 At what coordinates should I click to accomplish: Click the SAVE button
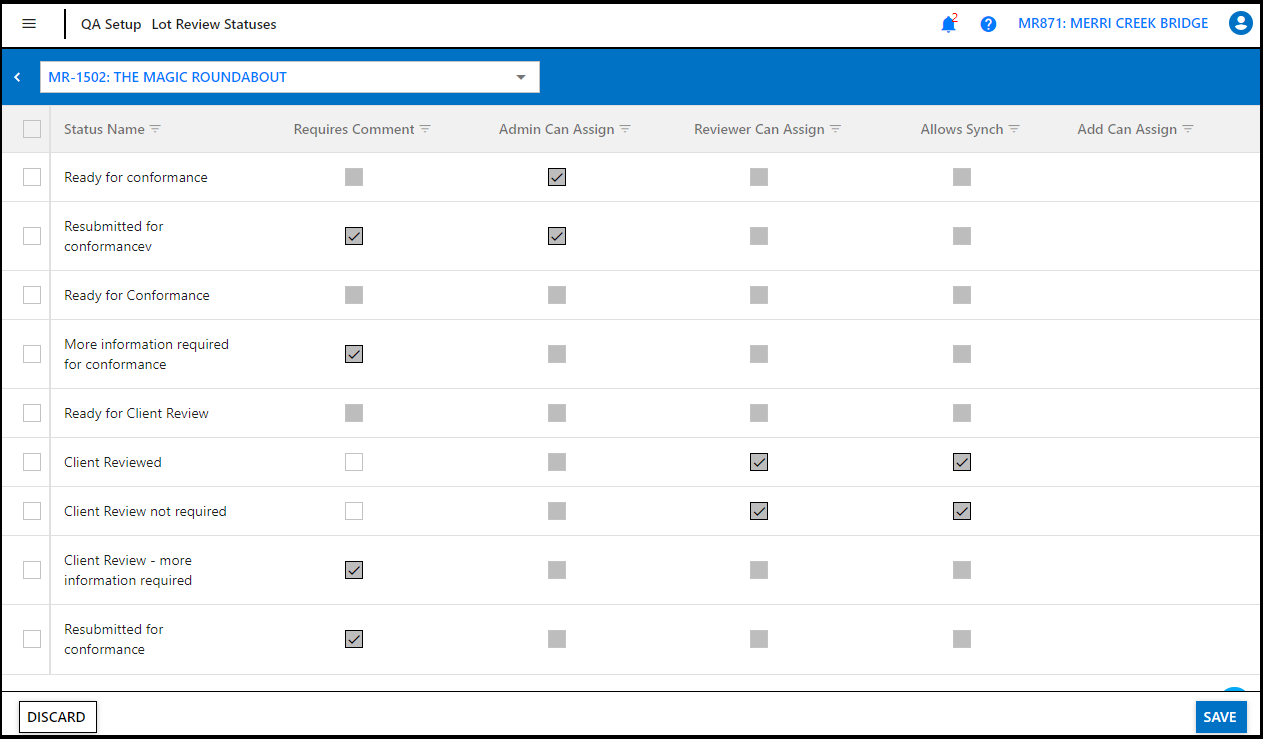1220,717
